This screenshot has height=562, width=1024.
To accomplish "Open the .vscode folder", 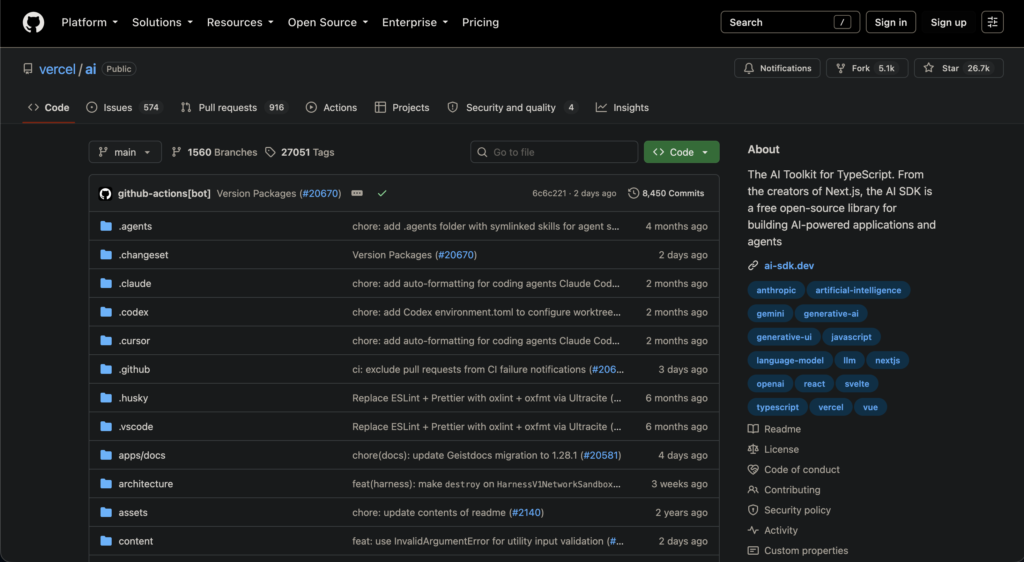I will (136, 426).
